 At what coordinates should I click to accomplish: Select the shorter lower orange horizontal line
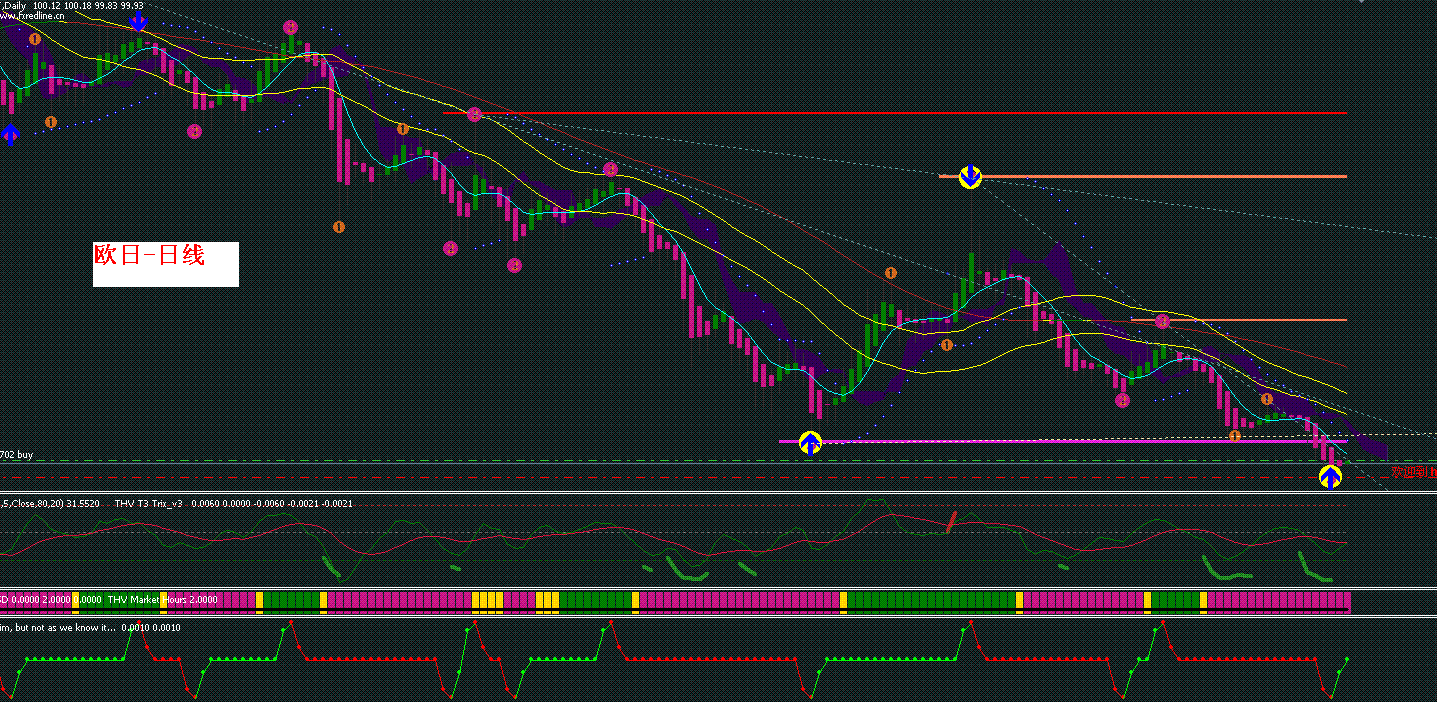[x=1239, y=320]
